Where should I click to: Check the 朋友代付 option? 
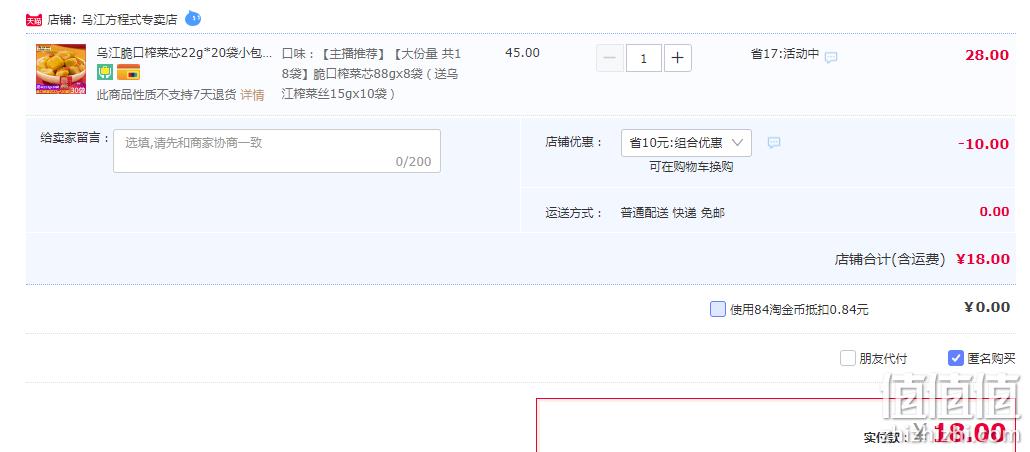848,359
